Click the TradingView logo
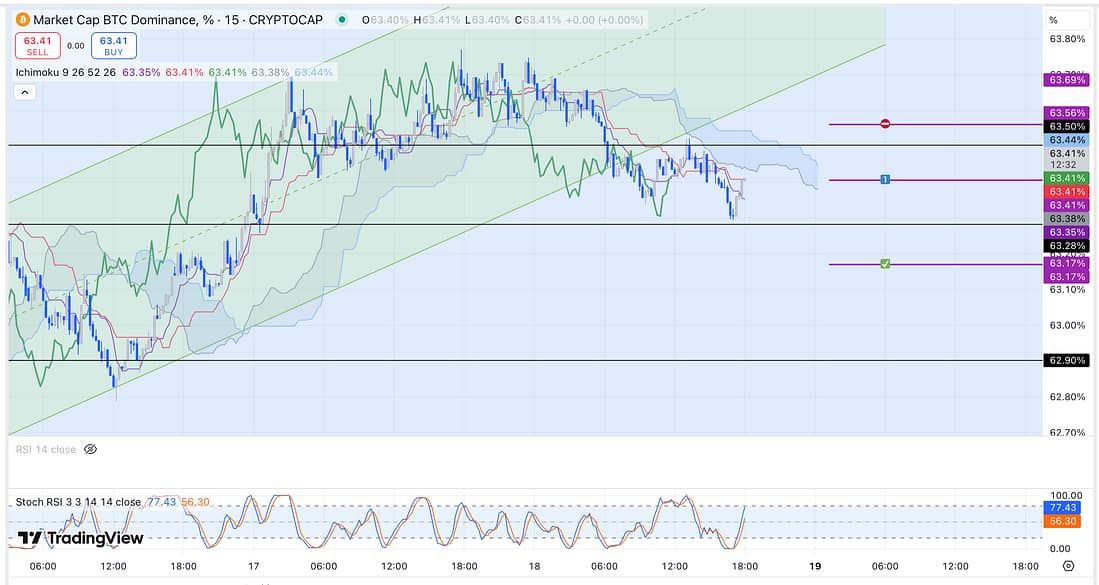This screenshot has width=1099, height=585. point(81,538)
